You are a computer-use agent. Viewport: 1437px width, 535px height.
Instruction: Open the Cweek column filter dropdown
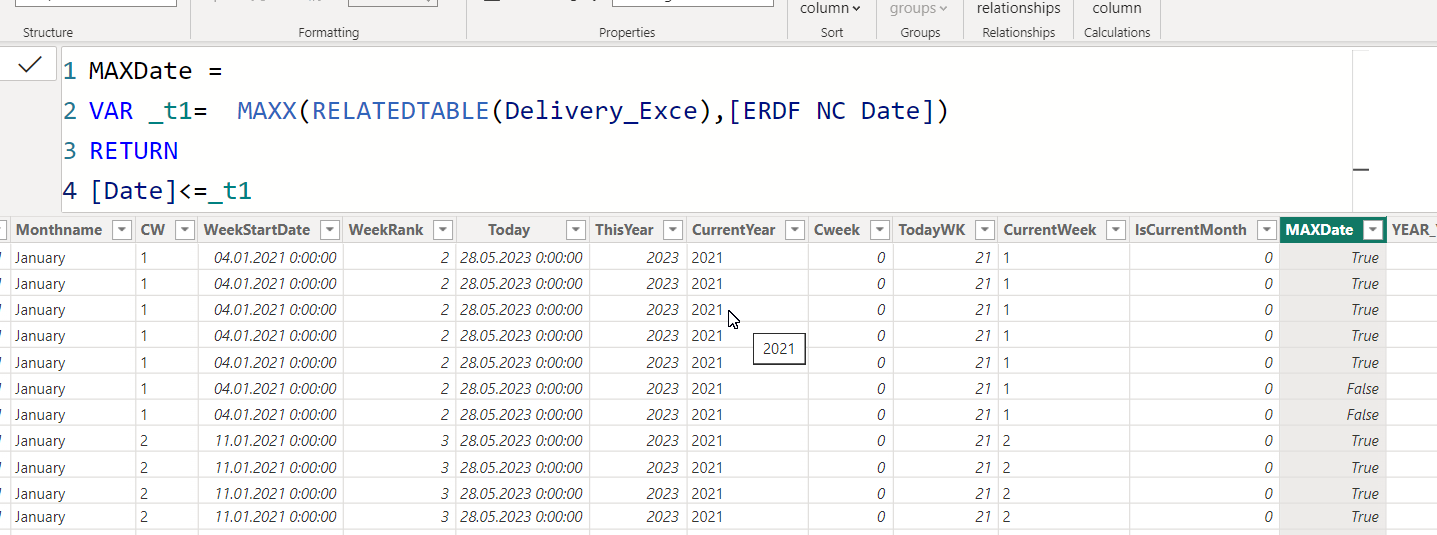point(879,230)
